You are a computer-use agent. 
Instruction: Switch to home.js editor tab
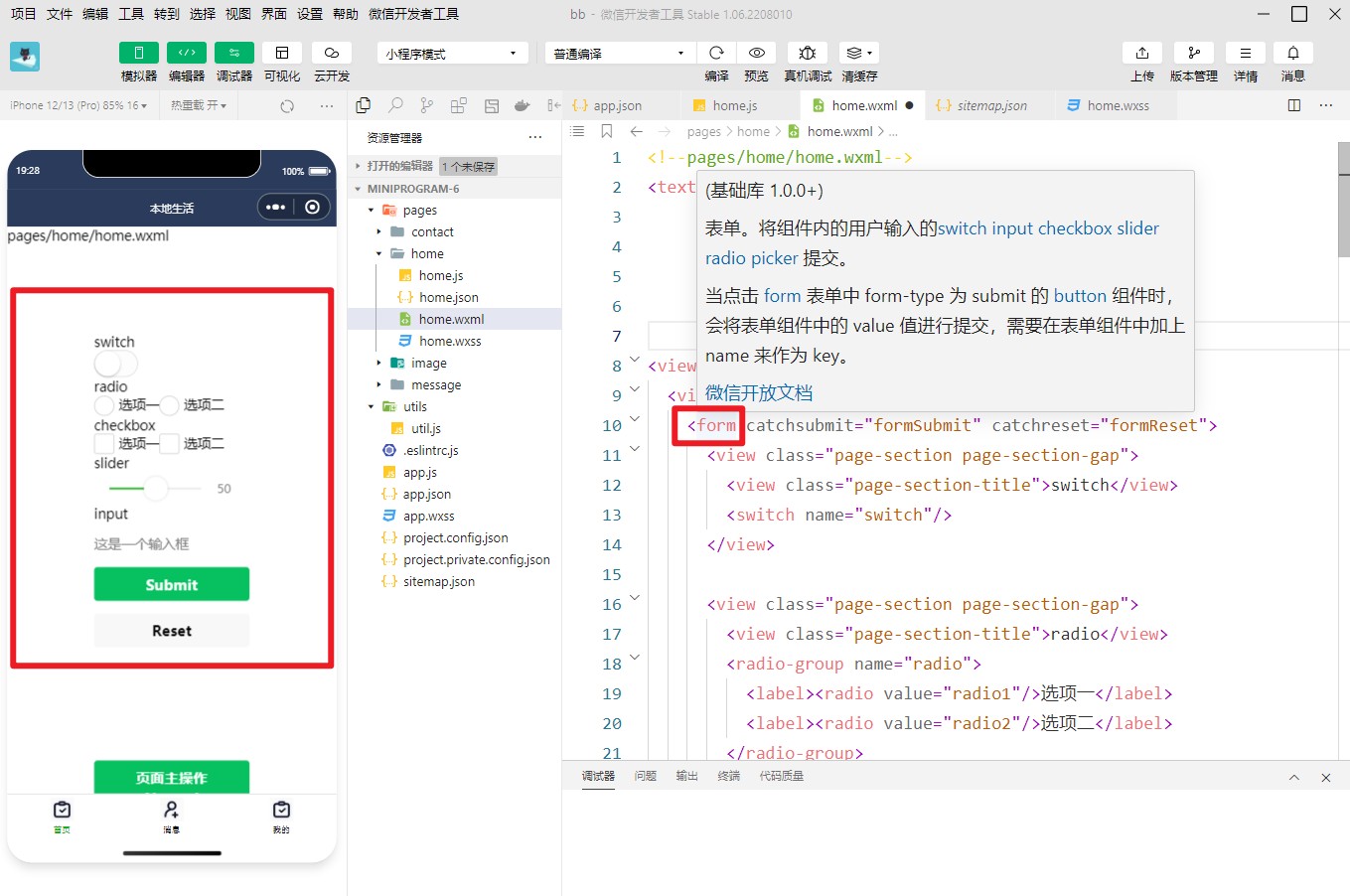pyautogui.click(x=734, y=105)
